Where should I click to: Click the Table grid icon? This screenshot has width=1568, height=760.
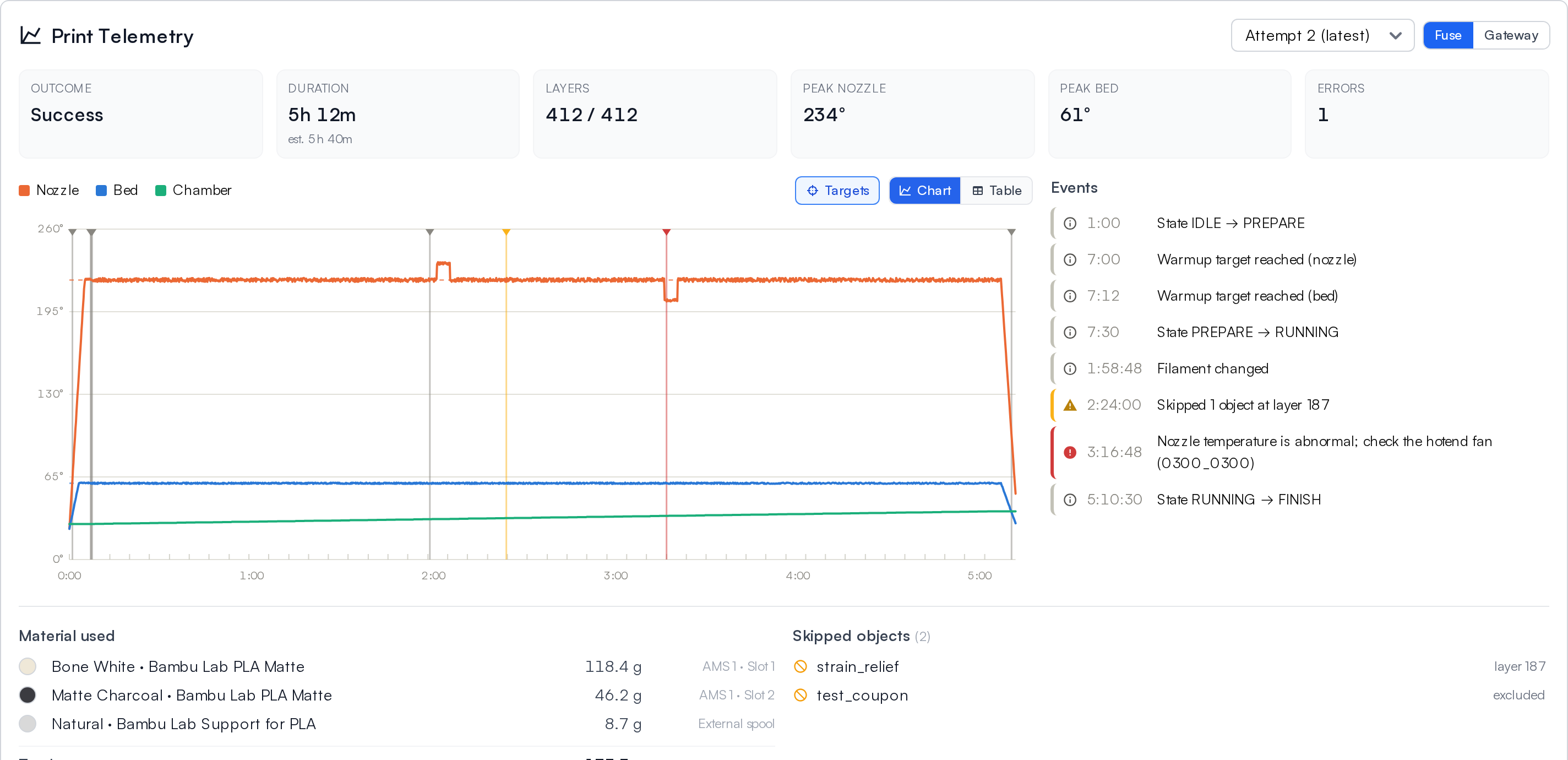coord(978,191)
